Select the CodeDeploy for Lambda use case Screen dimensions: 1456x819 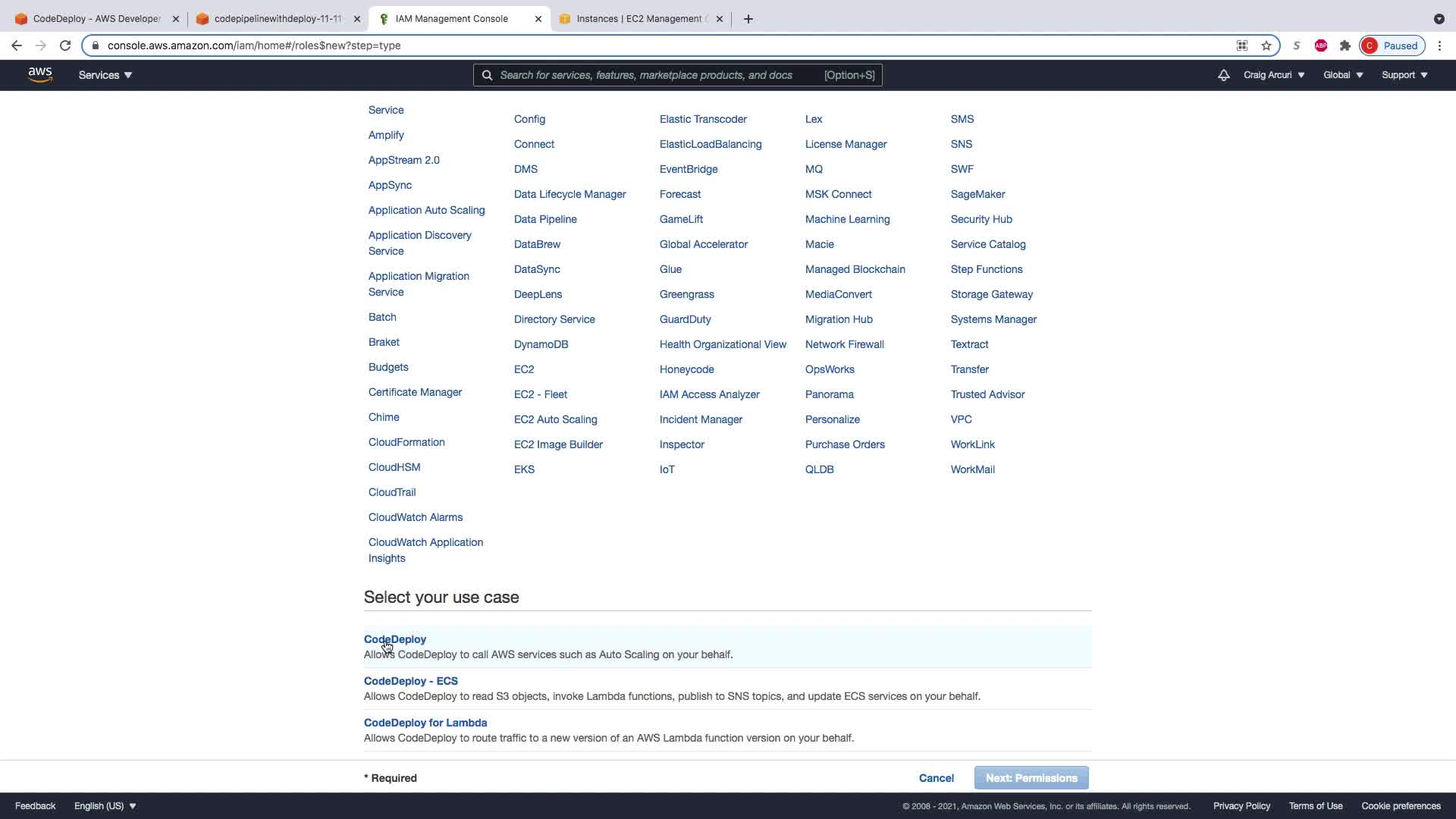(x=425, y=723)
